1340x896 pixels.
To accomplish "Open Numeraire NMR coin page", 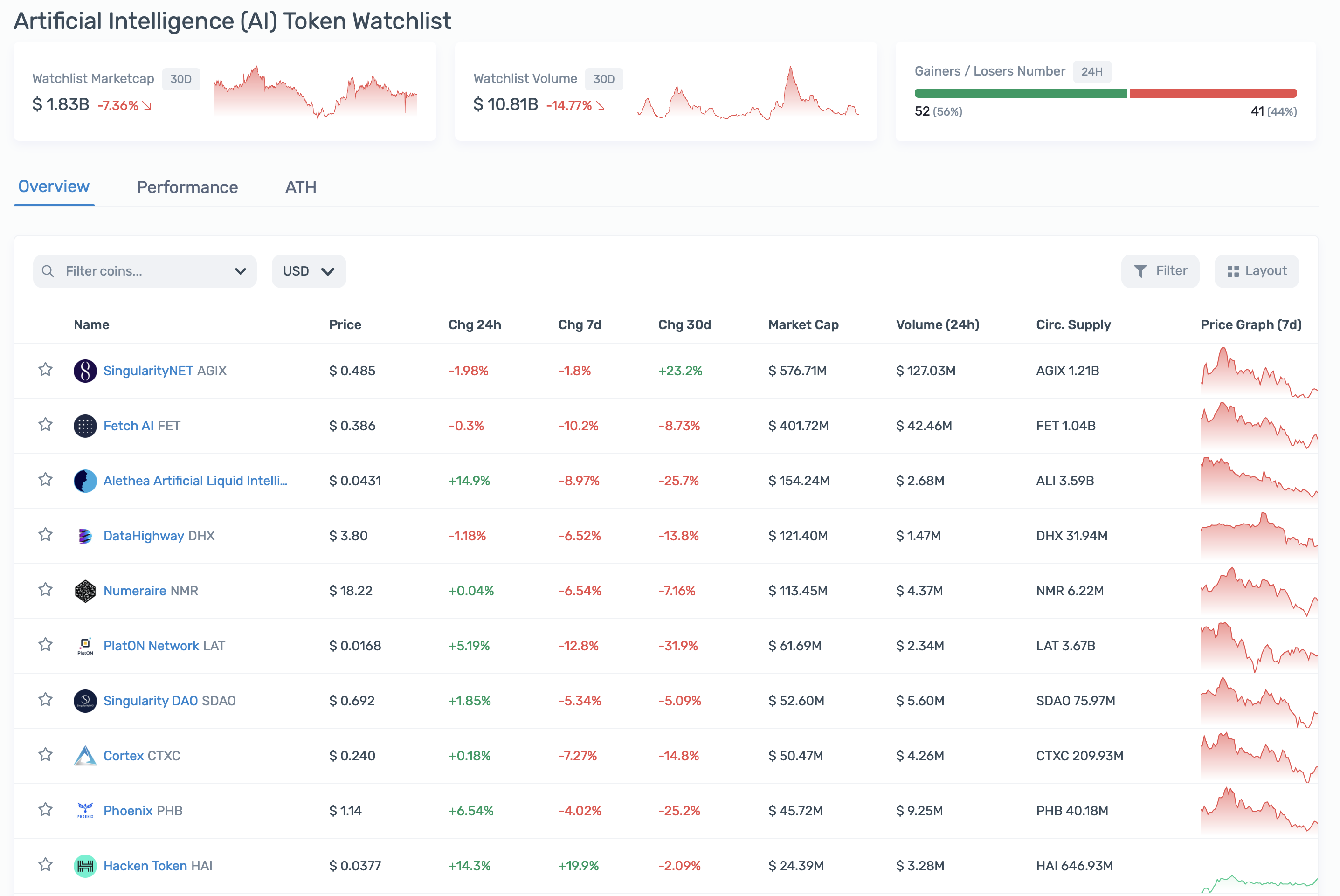I will (151, 591).
